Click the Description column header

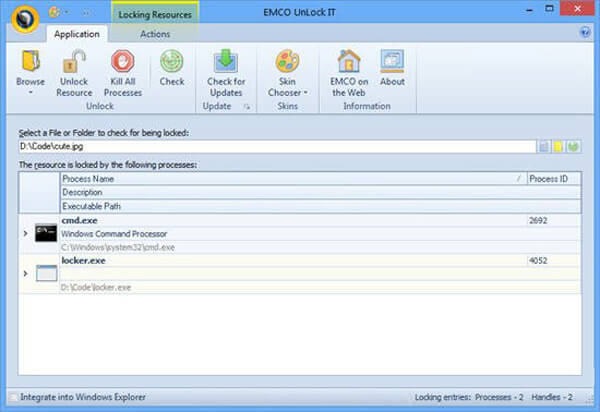321,192
